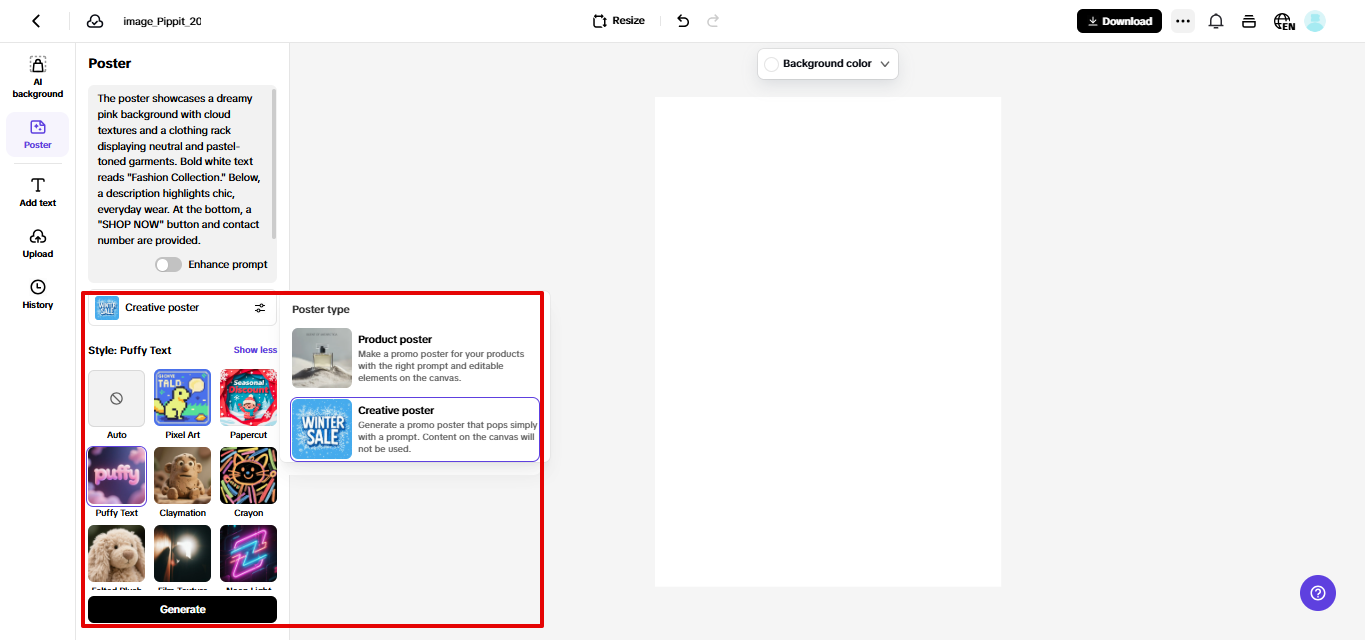Image resolution: width=1365 pixels, height=640 pixels.
Task: Choose Product poster type
Action: [x=415, y=358]
